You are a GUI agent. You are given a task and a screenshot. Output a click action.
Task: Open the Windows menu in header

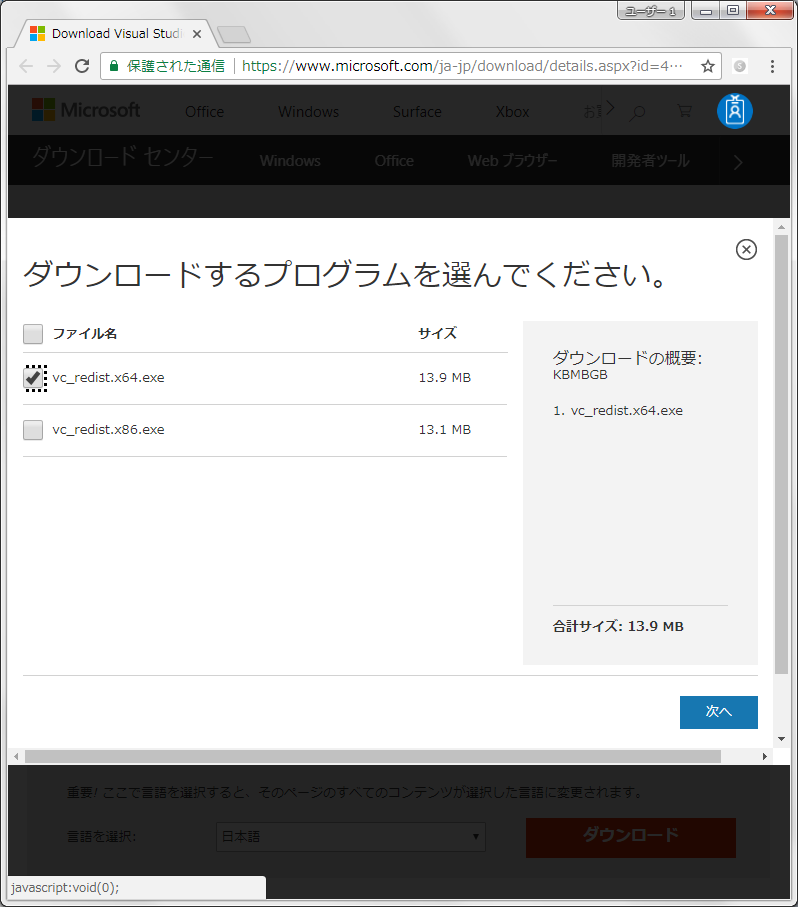click(308, 112)
